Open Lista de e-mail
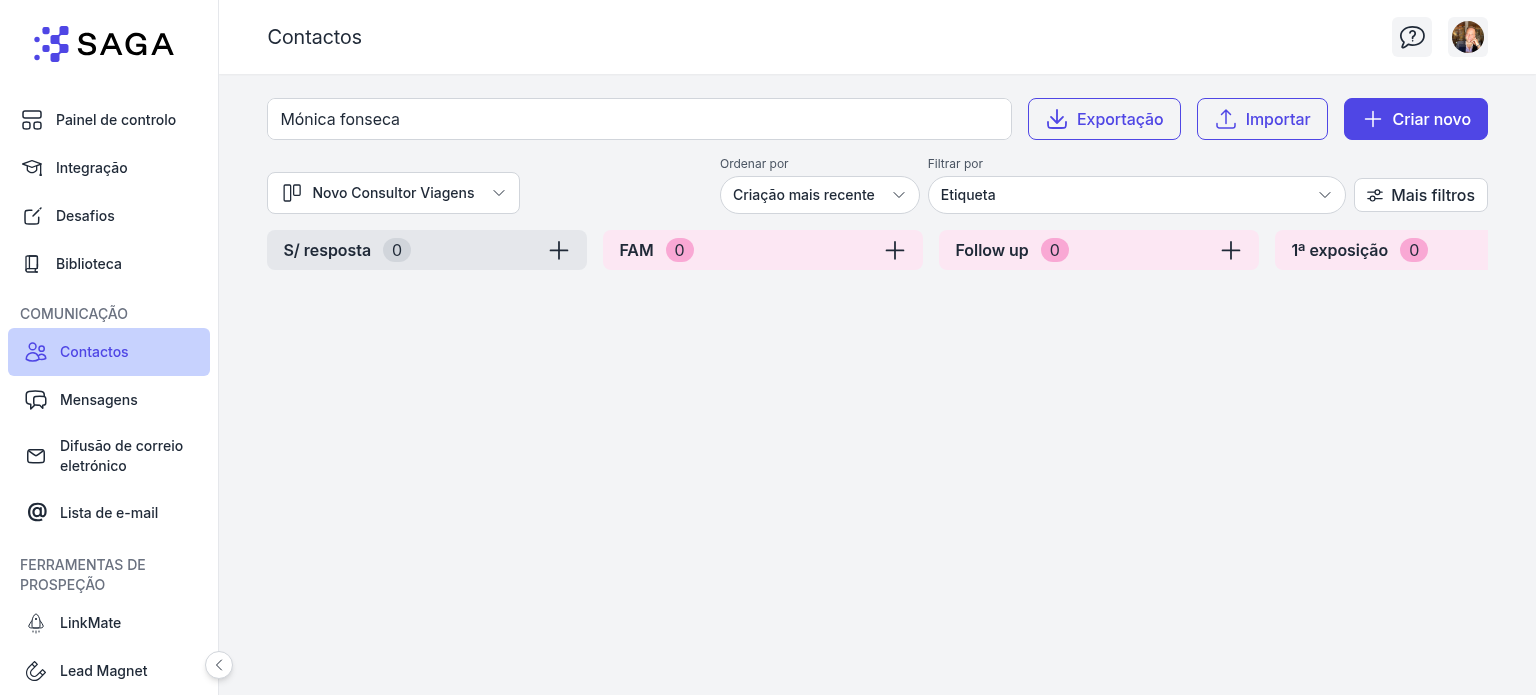 pos(108,513)
